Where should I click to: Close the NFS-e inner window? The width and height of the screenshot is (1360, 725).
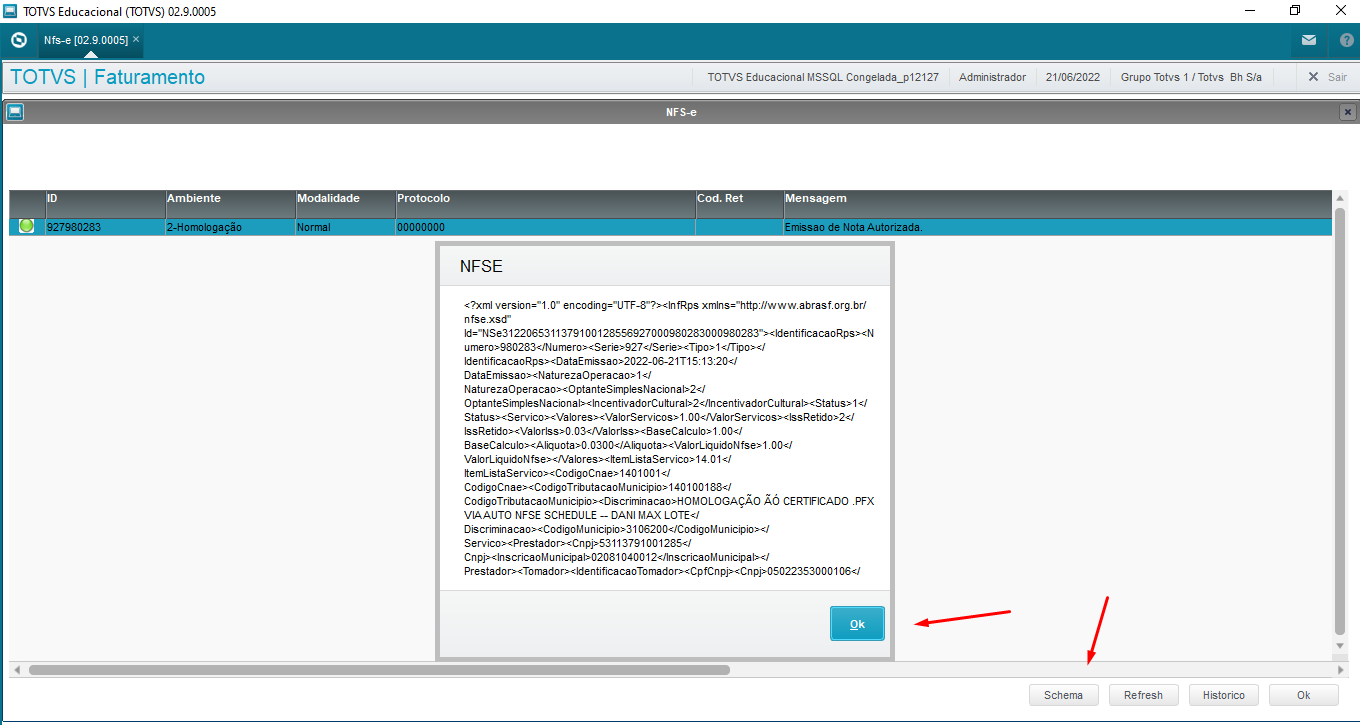click(x=1347, y=112)
